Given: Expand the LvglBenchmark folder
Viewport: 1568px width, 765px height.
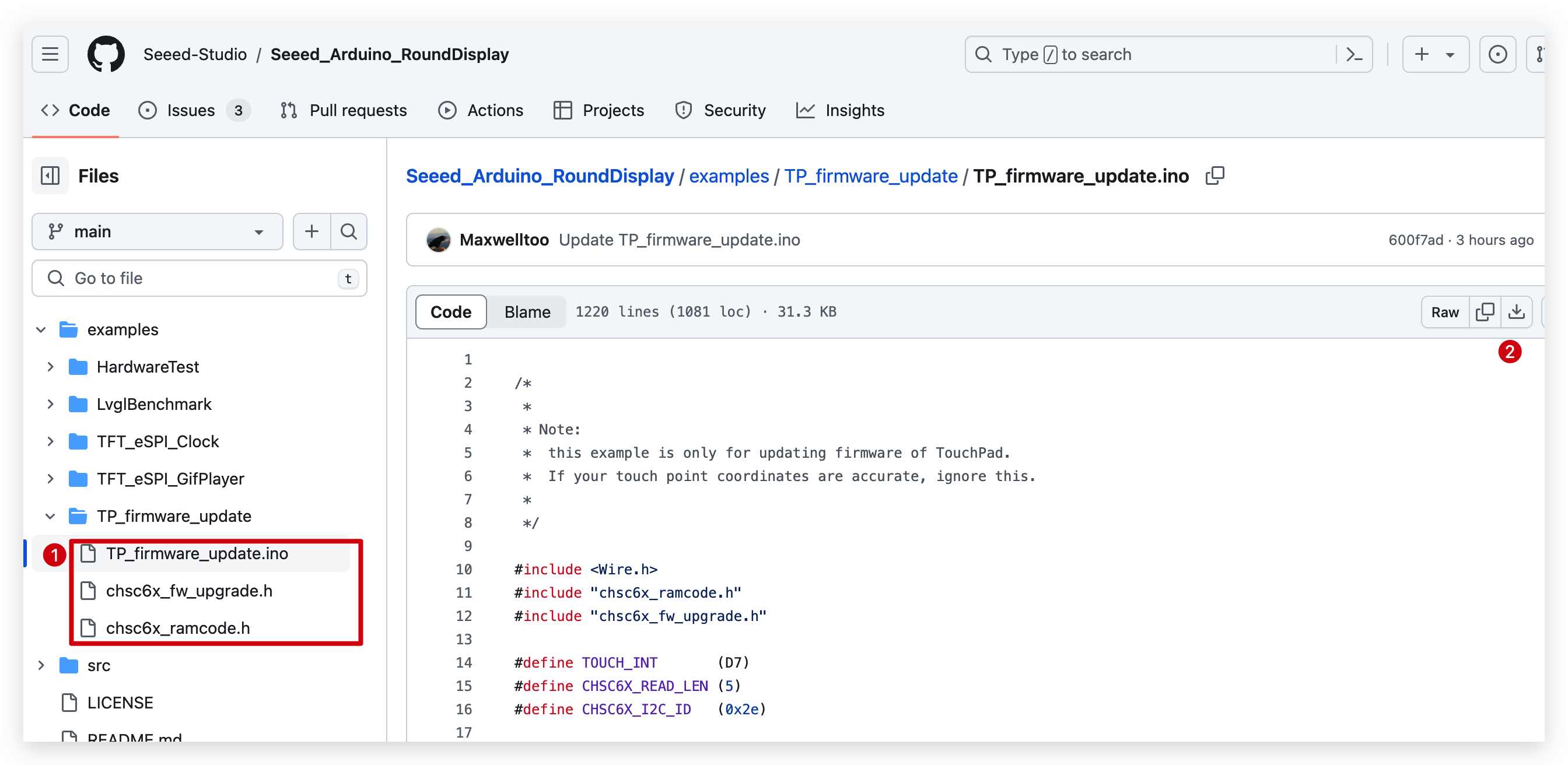Looking at the screenshot, I should 51,404.
